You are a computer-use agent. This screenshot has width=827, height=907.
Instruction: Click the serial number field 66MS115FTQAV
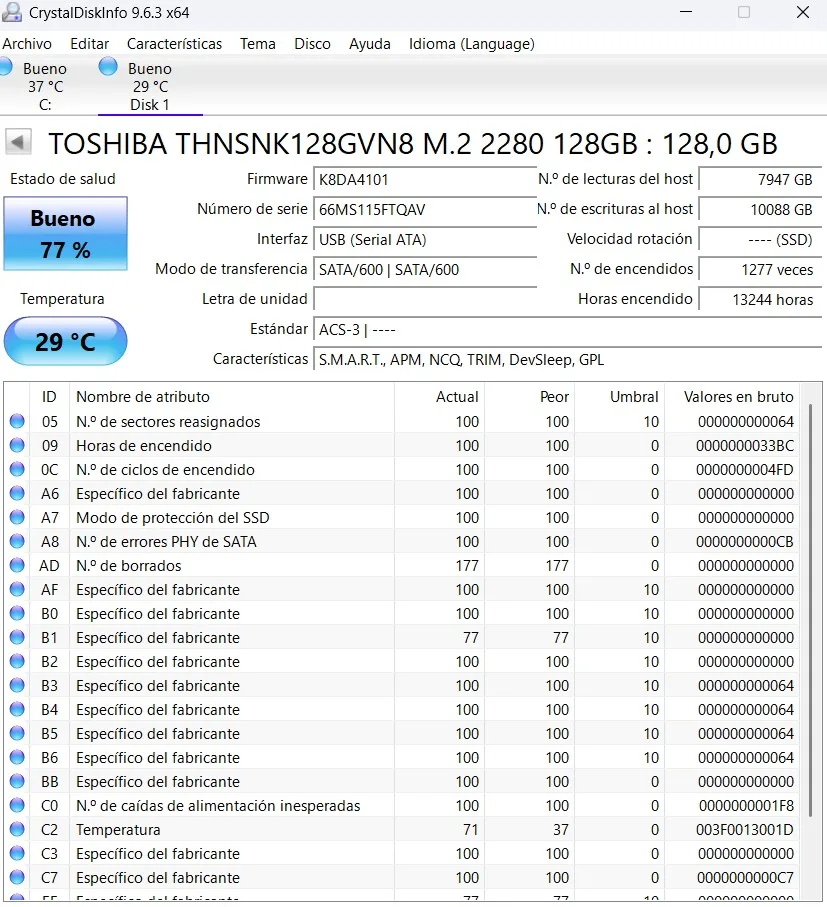pos(424,209)
